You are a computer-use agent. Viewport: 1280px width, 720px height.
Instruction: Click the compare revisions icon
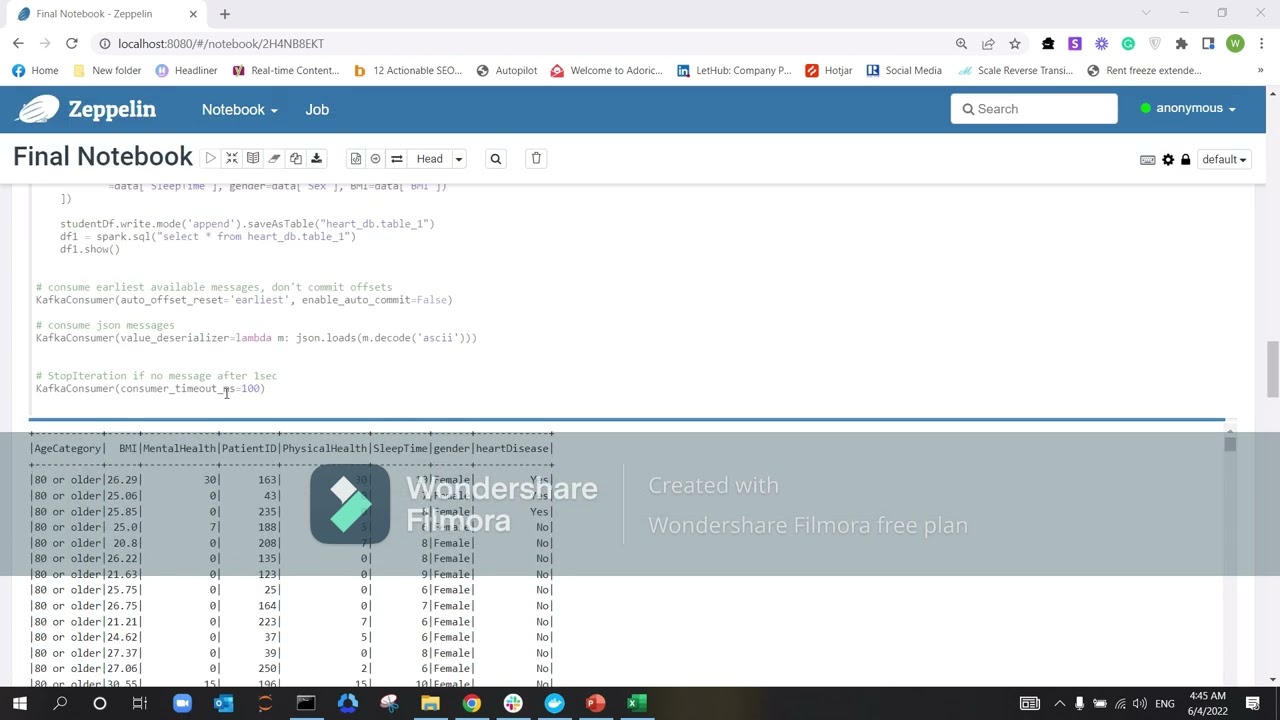pyautogui.click(x=397, y=158)
